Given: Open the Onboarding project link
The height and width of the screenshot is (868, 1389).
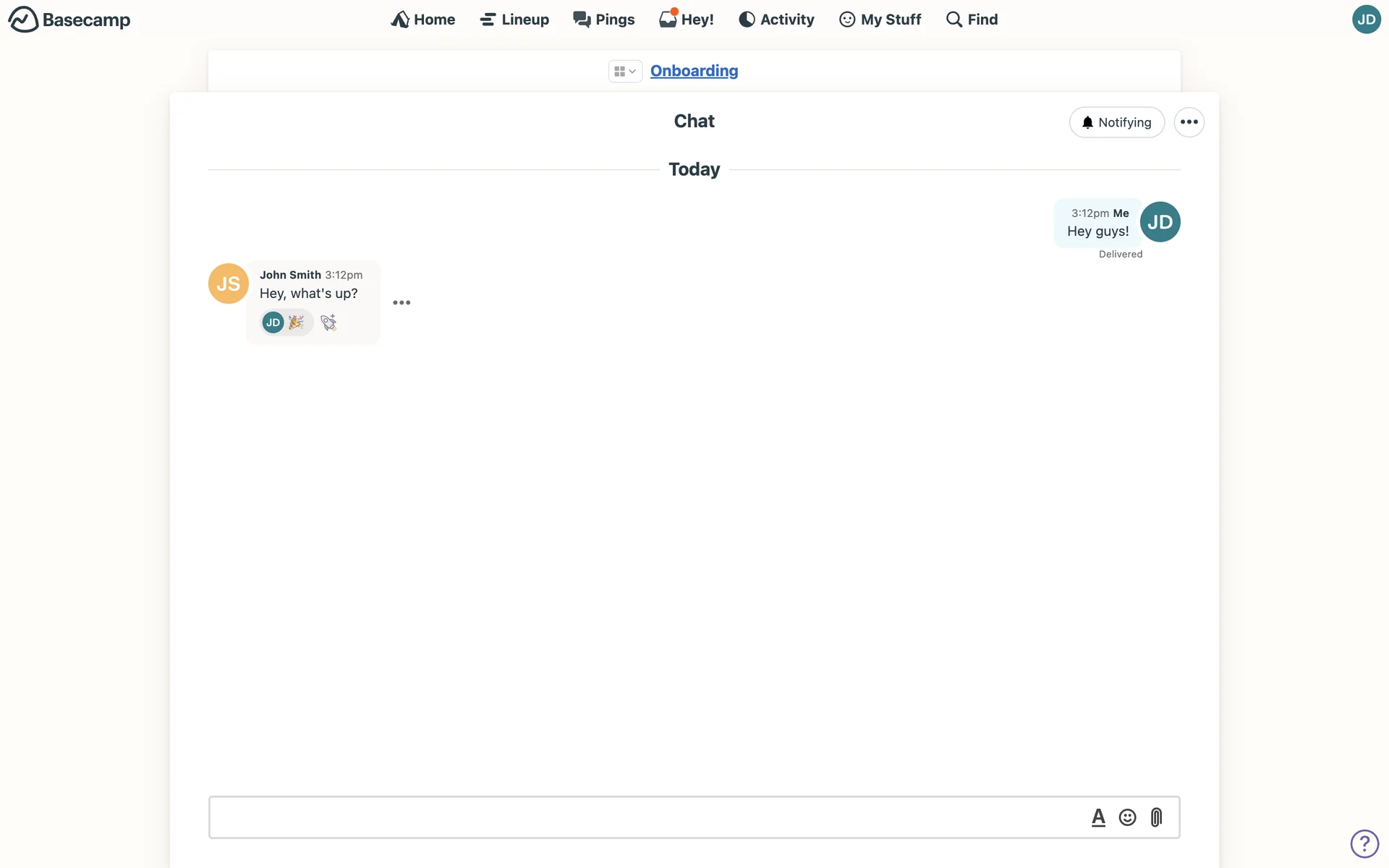Looking at the screenshot, I should pos(694,71).
